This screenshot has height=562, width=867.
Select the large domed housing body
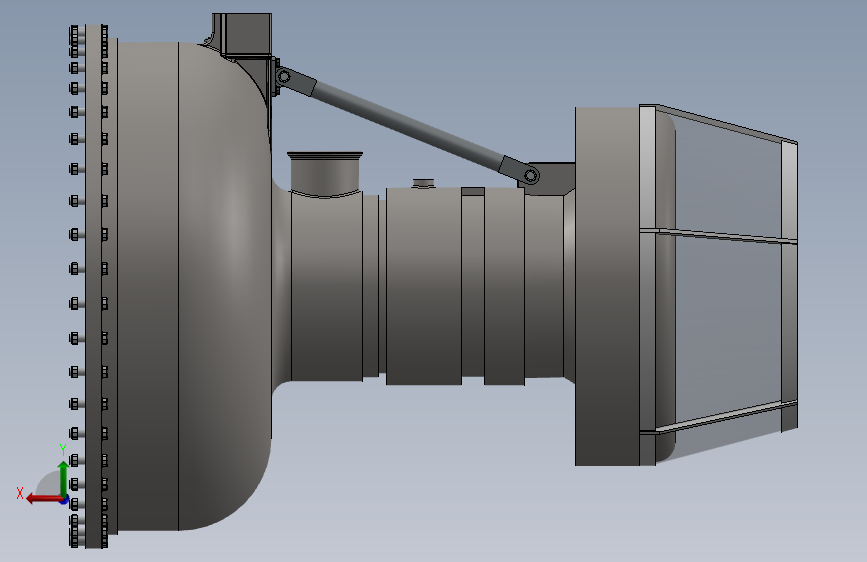pyautogui.click(x=195, y=287)
